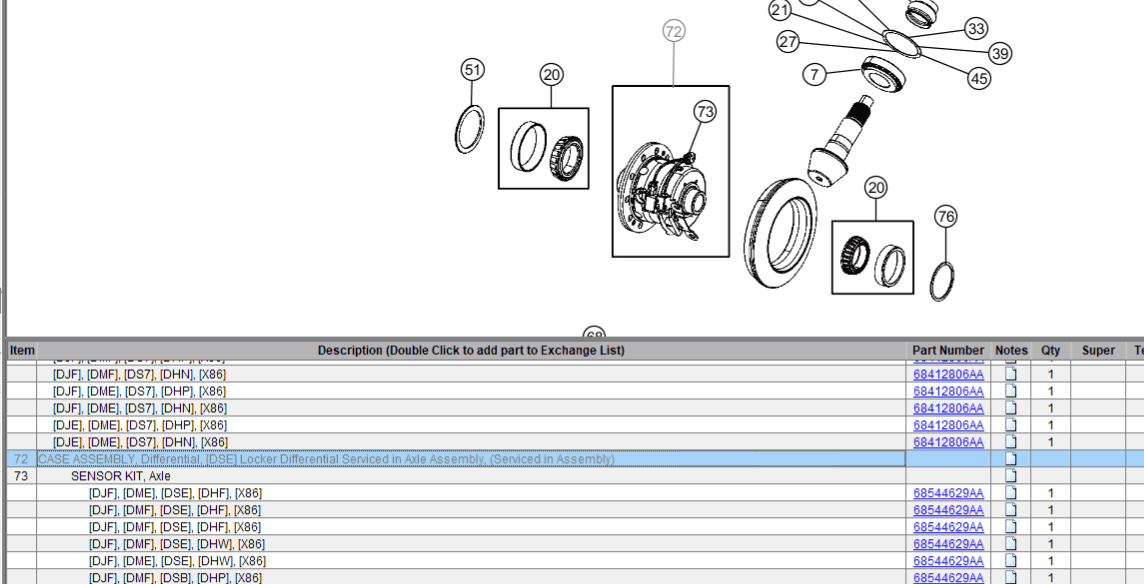Click the Description column header
The width and height of the screenshot is (1144, 584).
(x=471, y=350)
